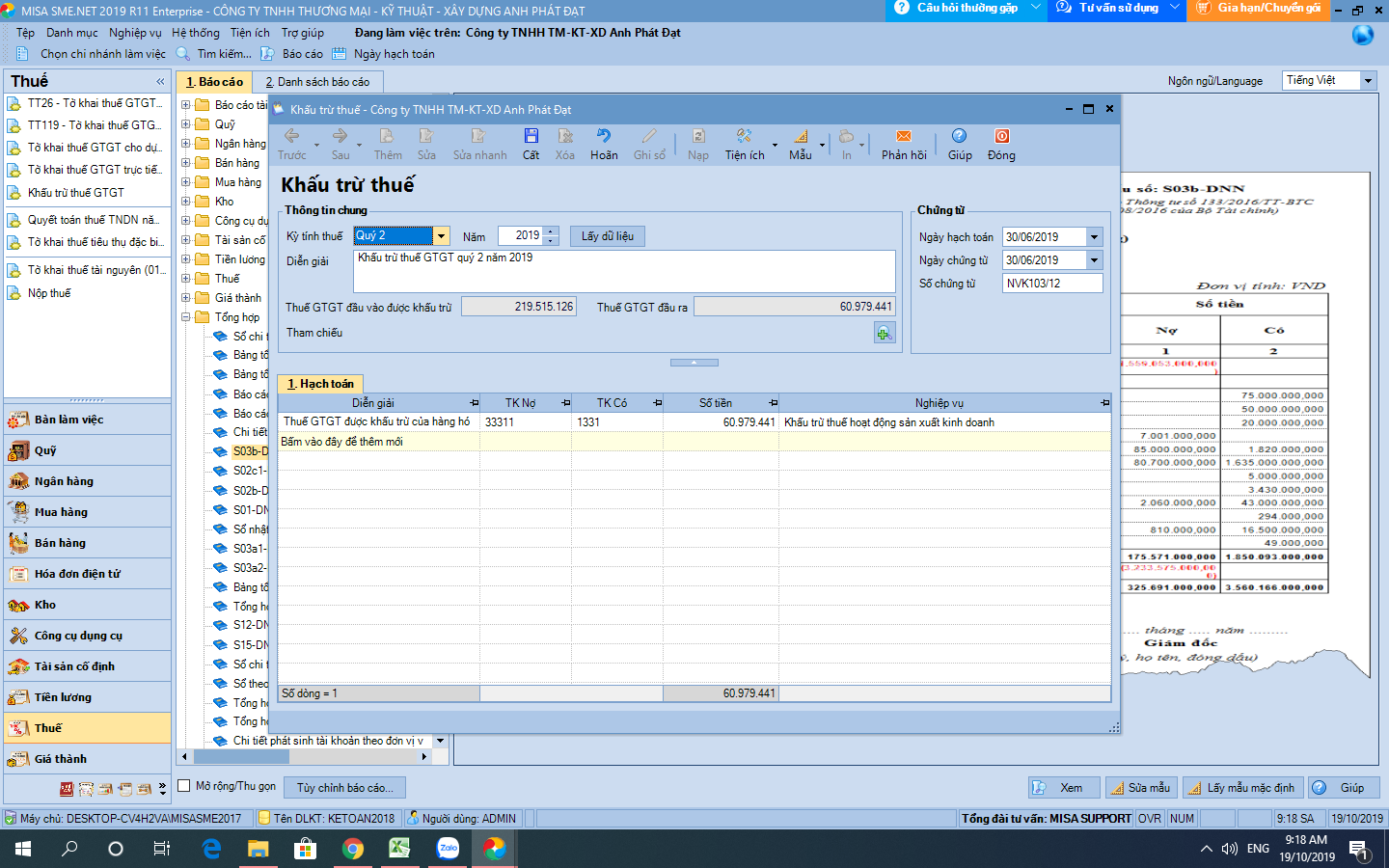Screen dimensions: 1389x868
Task: Click the Lấy dữ liệu button
Action: click(608, 236)
